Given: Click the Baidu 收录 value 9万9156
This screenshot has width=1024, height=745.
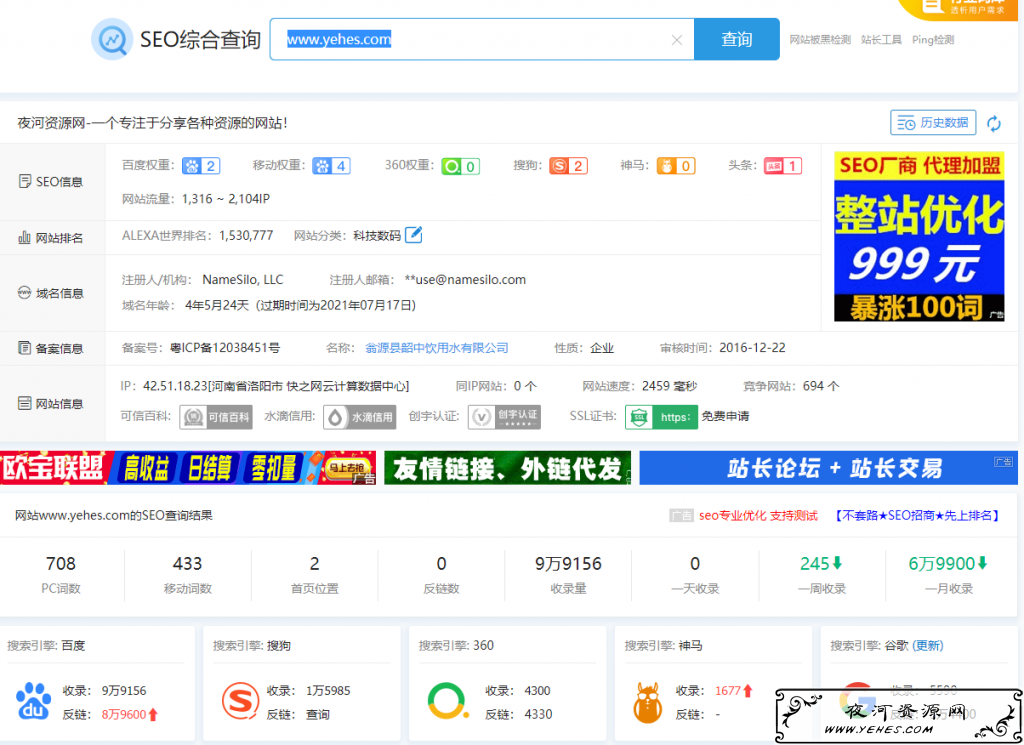Looking at the screenshot, I should (124, 691).
